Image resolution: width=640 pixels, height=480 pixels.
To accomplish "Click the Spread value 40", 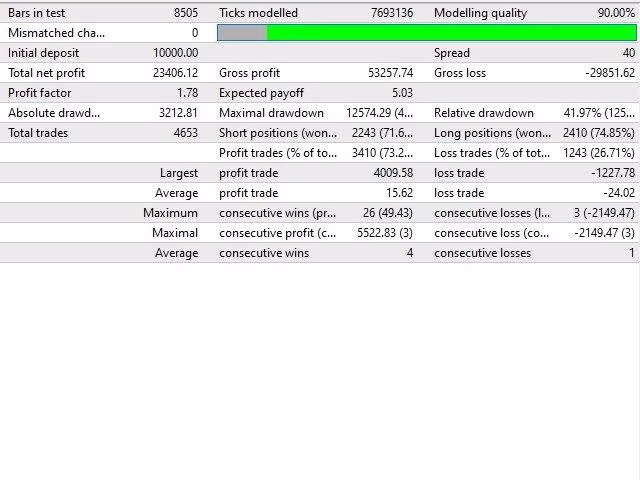I will click(629, 53).
